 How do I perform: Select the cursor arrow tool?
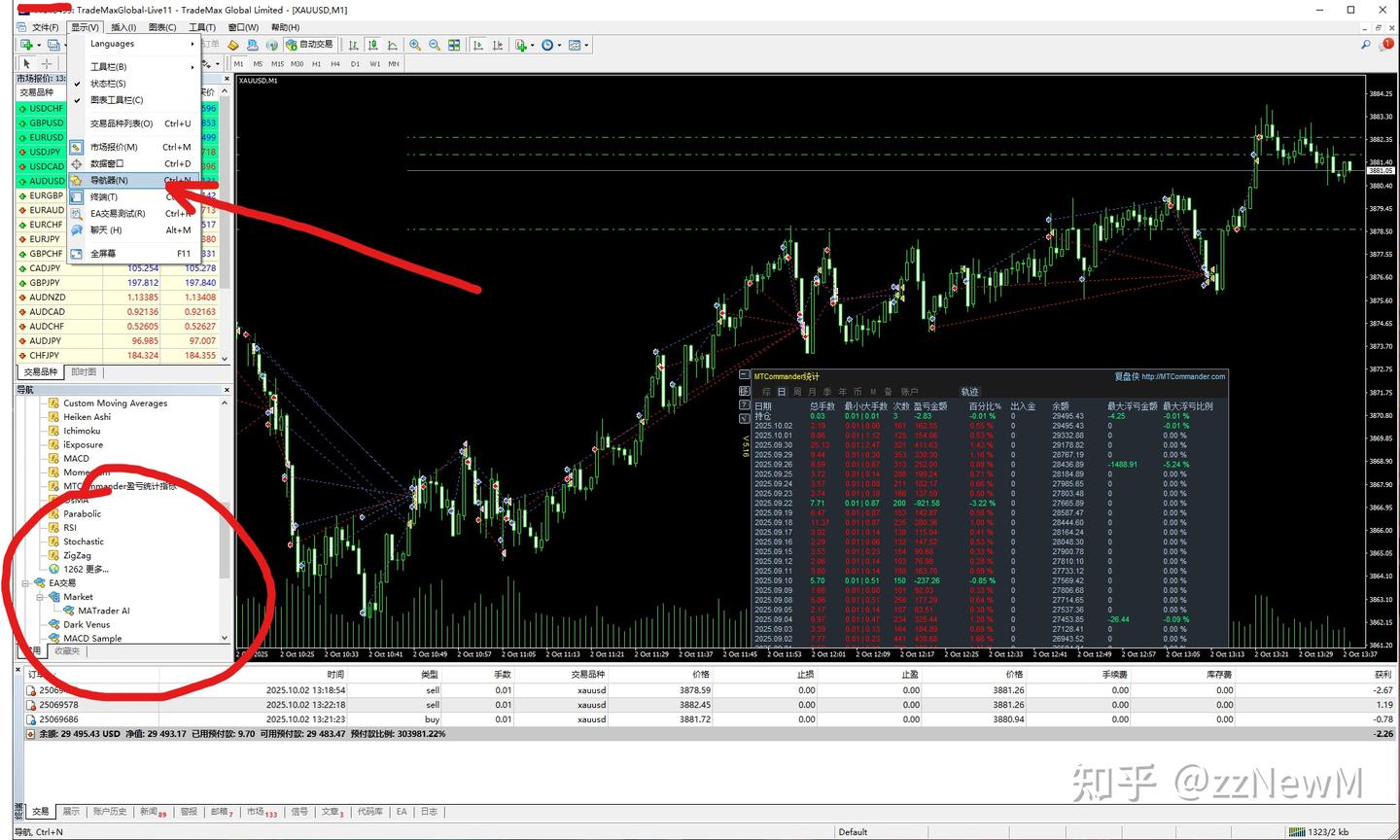(26, 63)
